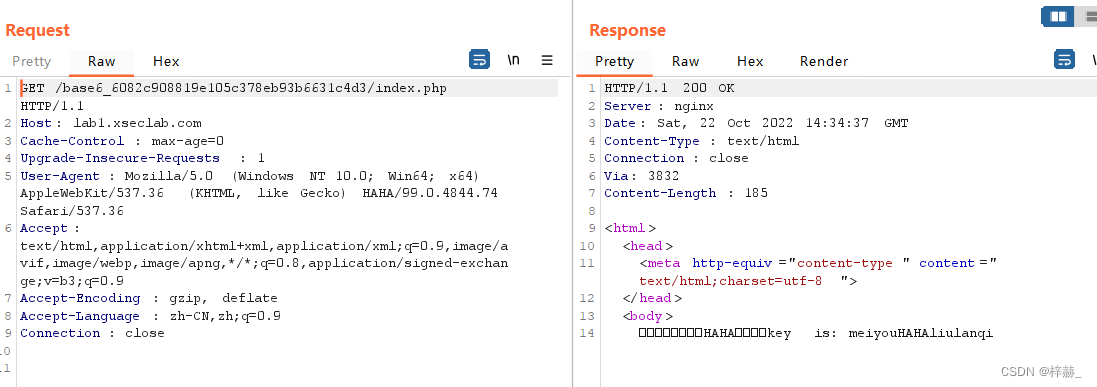
Task: Open the Response Pretty tab
Action: coord(614,62)
